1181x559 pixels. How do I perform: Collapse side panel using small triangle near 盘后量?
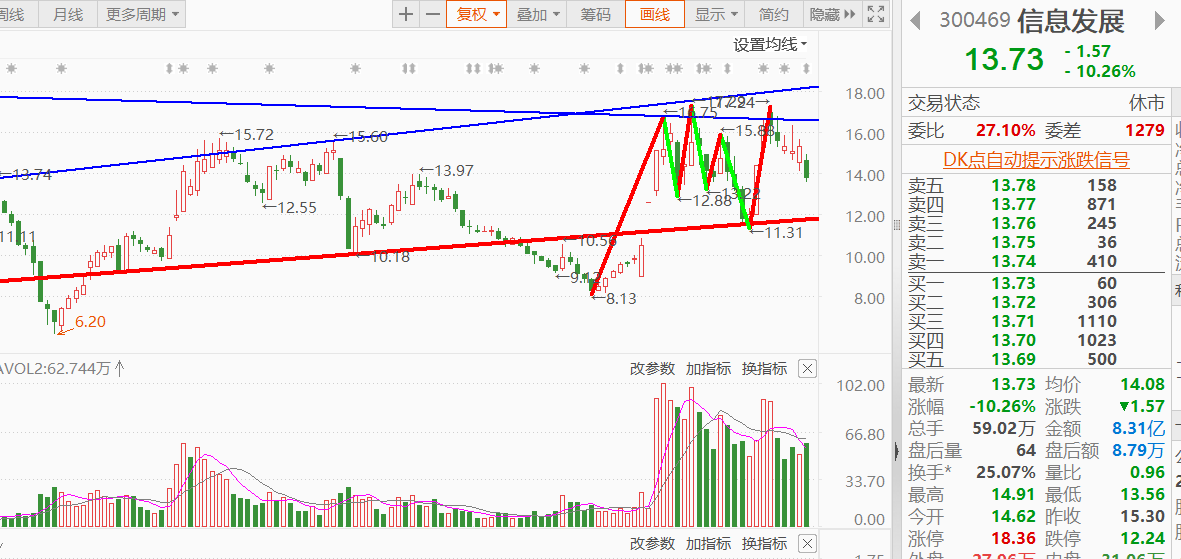[x=896, y=451]
